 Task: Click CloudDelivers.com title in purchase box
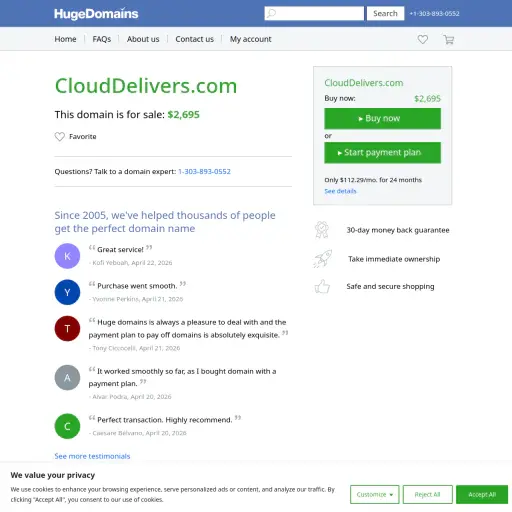364,83
